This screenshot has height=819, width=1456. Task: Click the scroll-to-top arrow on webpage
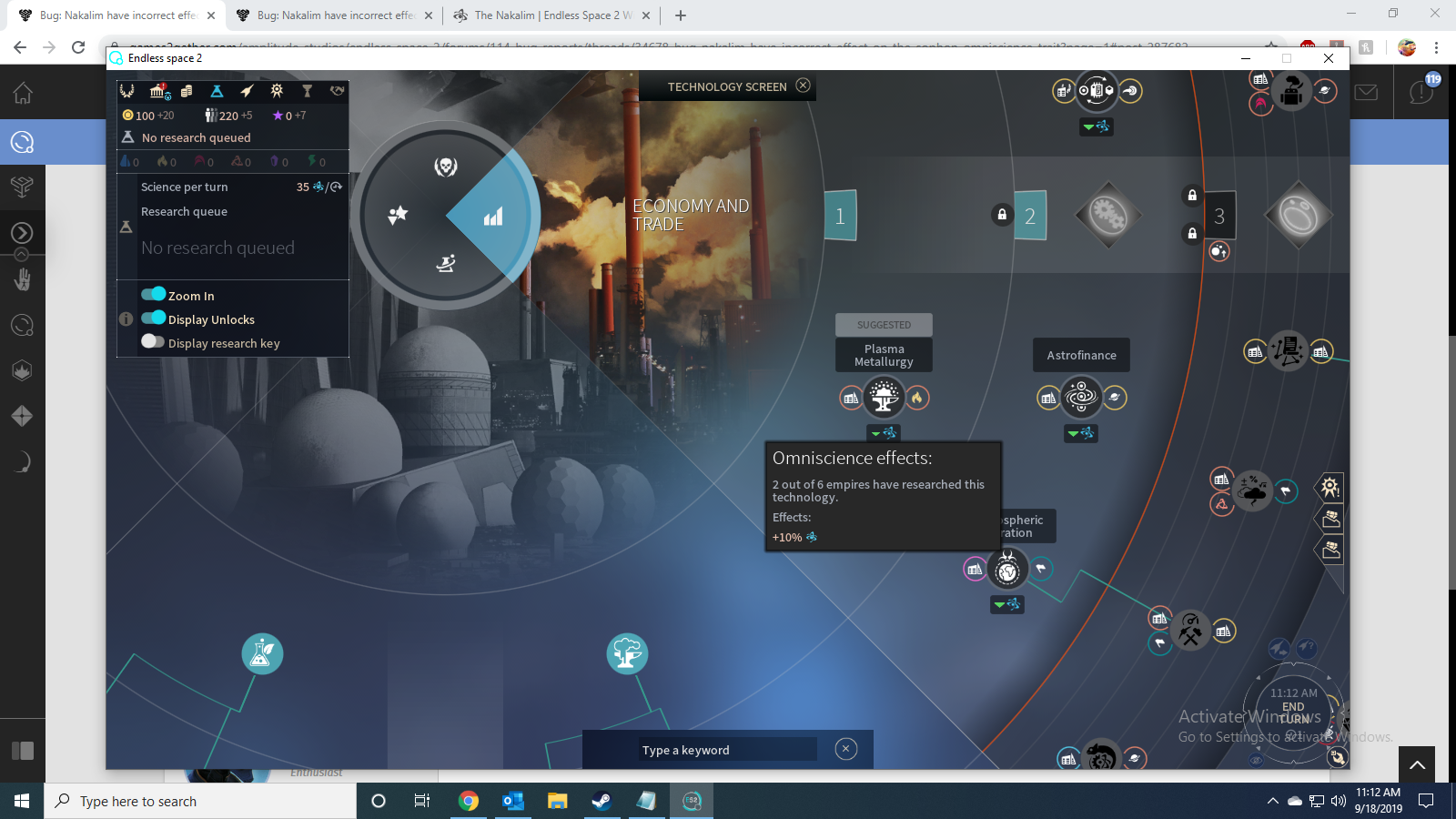click(x=1417, y=765)
